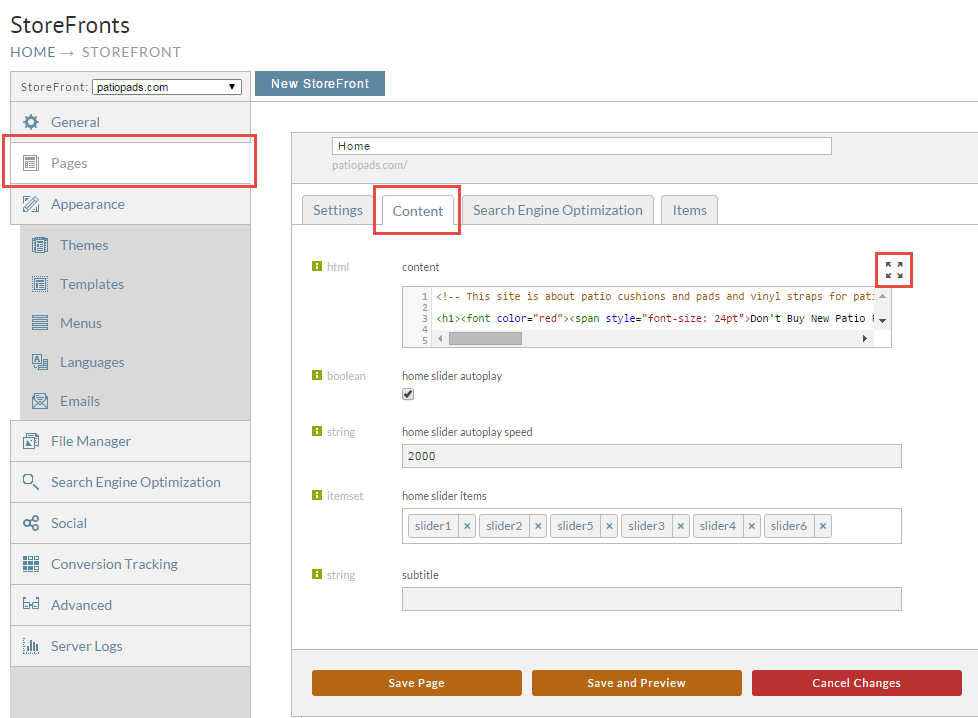Click the html info icon beside content

point(317,266)
